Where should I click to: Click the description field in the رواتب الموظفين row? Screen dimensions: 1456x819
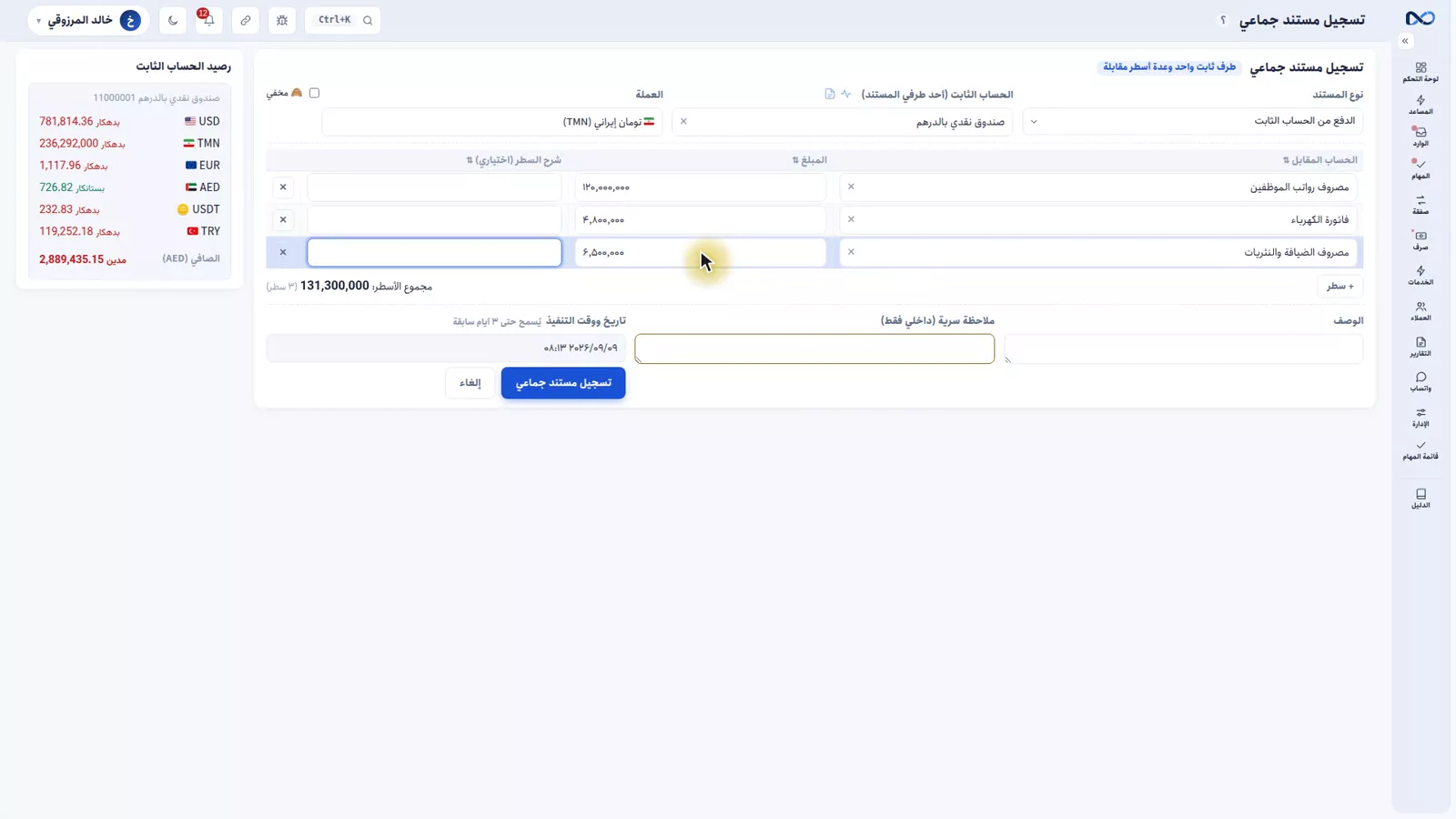point(434,187)
